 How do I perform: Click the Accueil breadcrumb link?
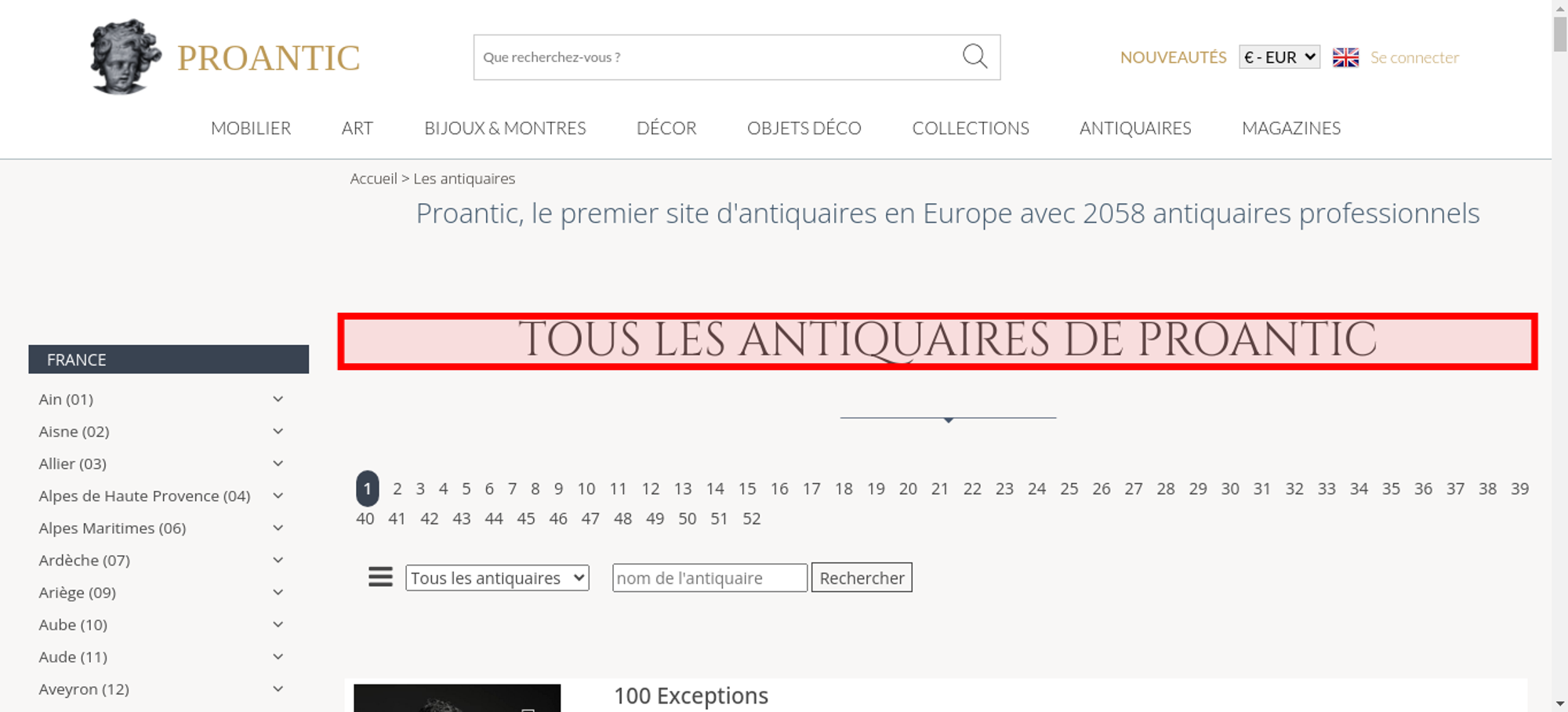373,179
